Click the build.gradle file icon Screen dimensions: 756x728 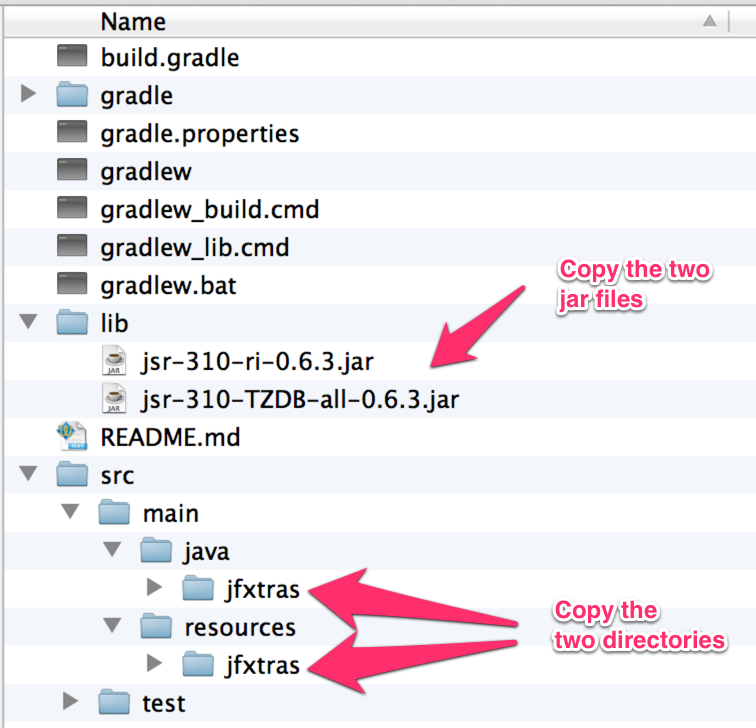click(x=73, y=57)
